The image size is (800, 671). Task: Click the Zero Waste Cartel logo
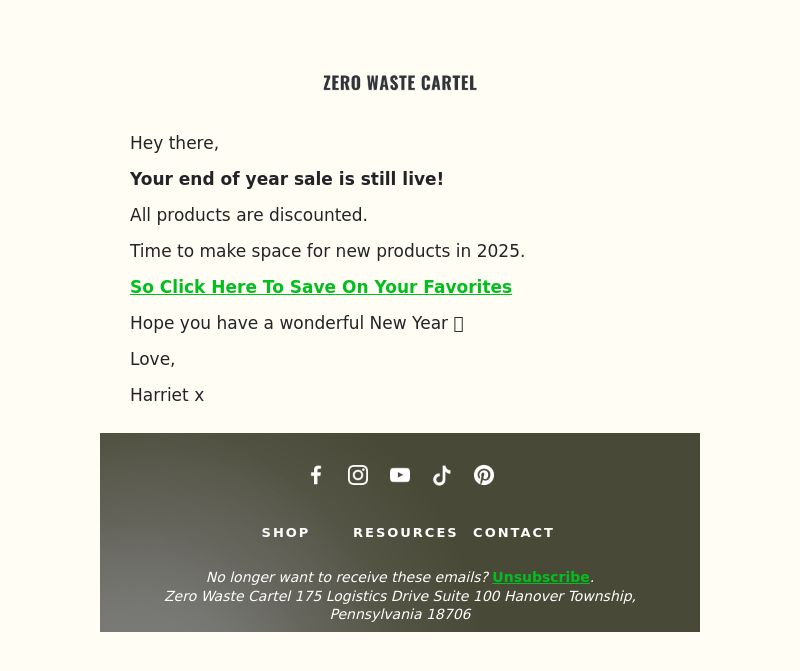[x=400, y=83]
